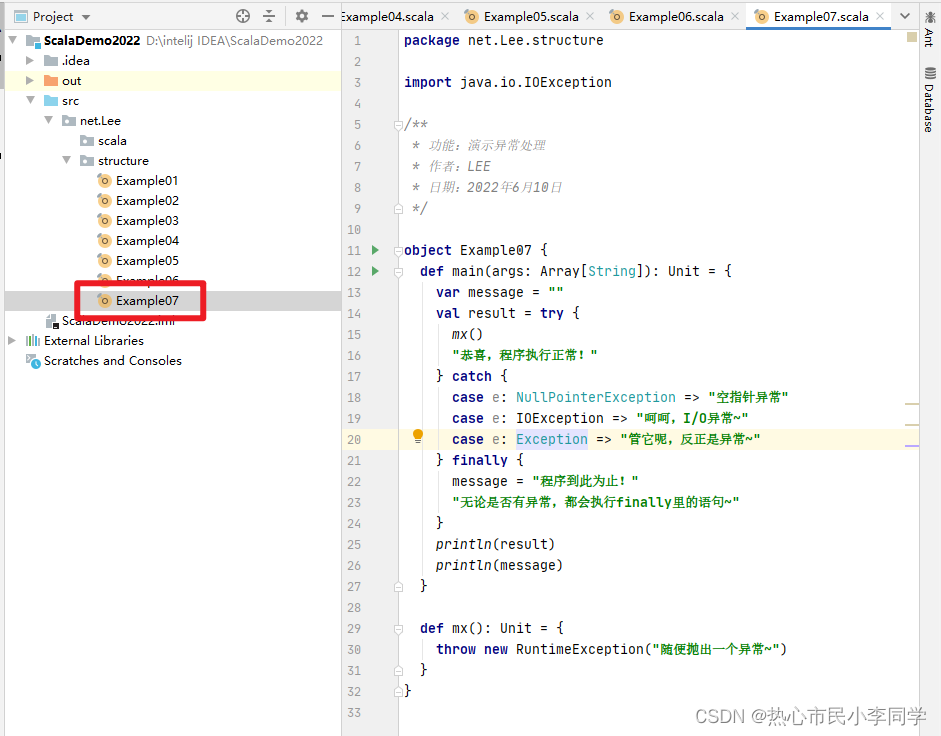Image resolution: width=941 pixels, height=736 pixels.
Task: Click the Scala object icon beside Example03
Action: pos(104,220)
